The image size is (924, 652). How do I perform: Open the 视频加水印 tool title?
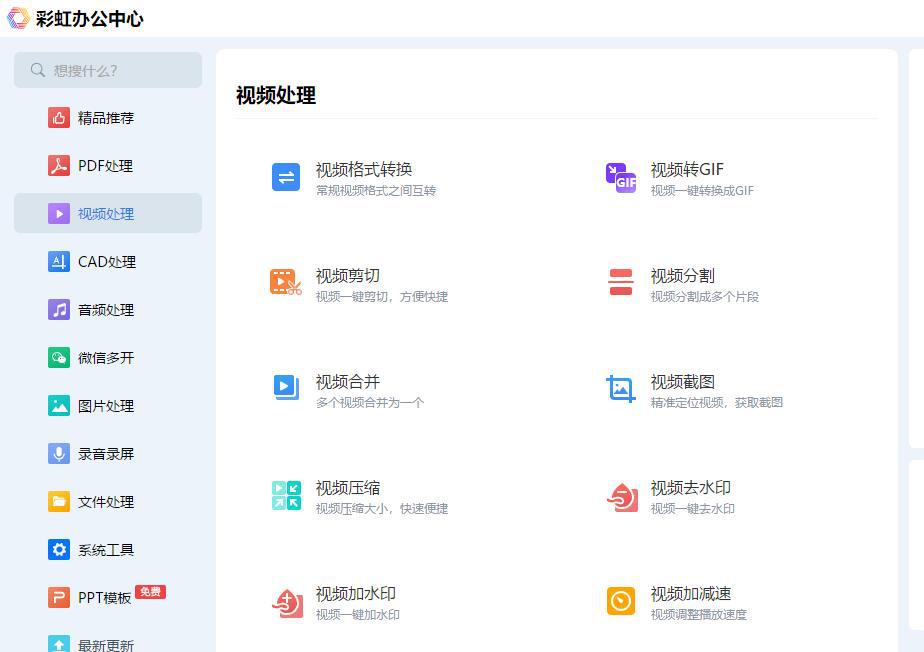pos(356,594)
